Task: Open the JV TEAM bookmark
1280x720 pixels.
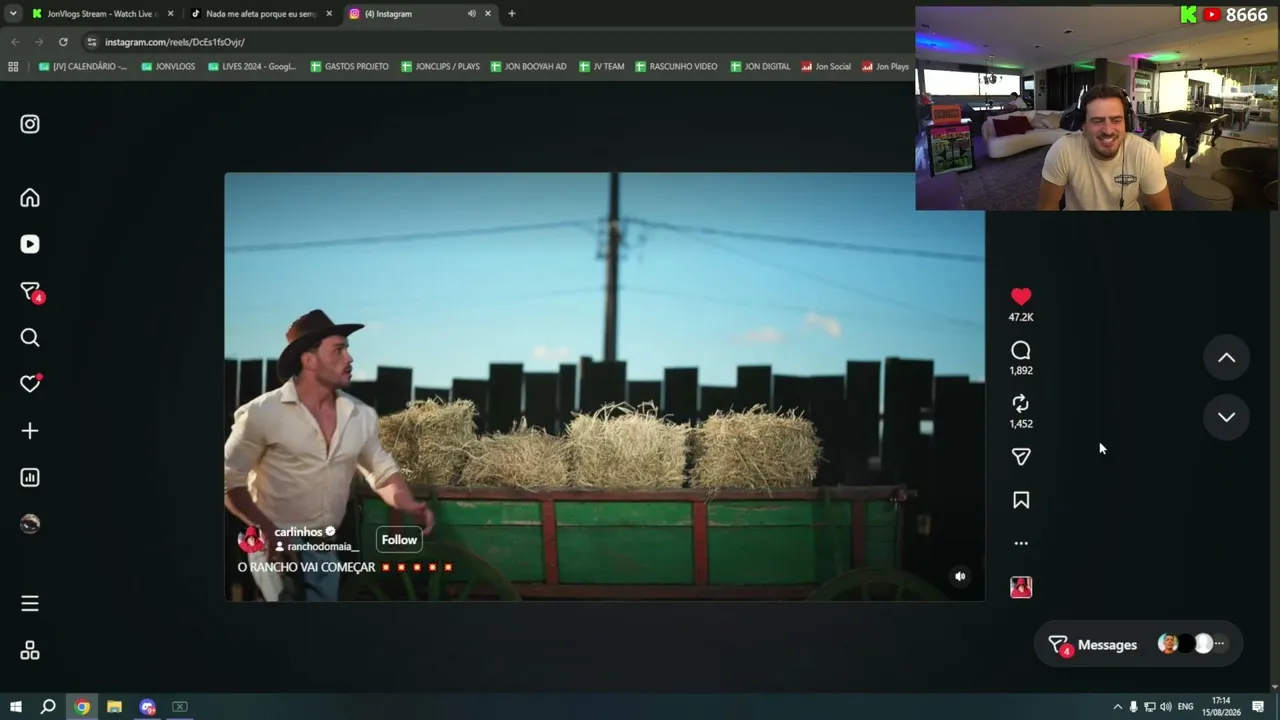Action: point(601,67)
